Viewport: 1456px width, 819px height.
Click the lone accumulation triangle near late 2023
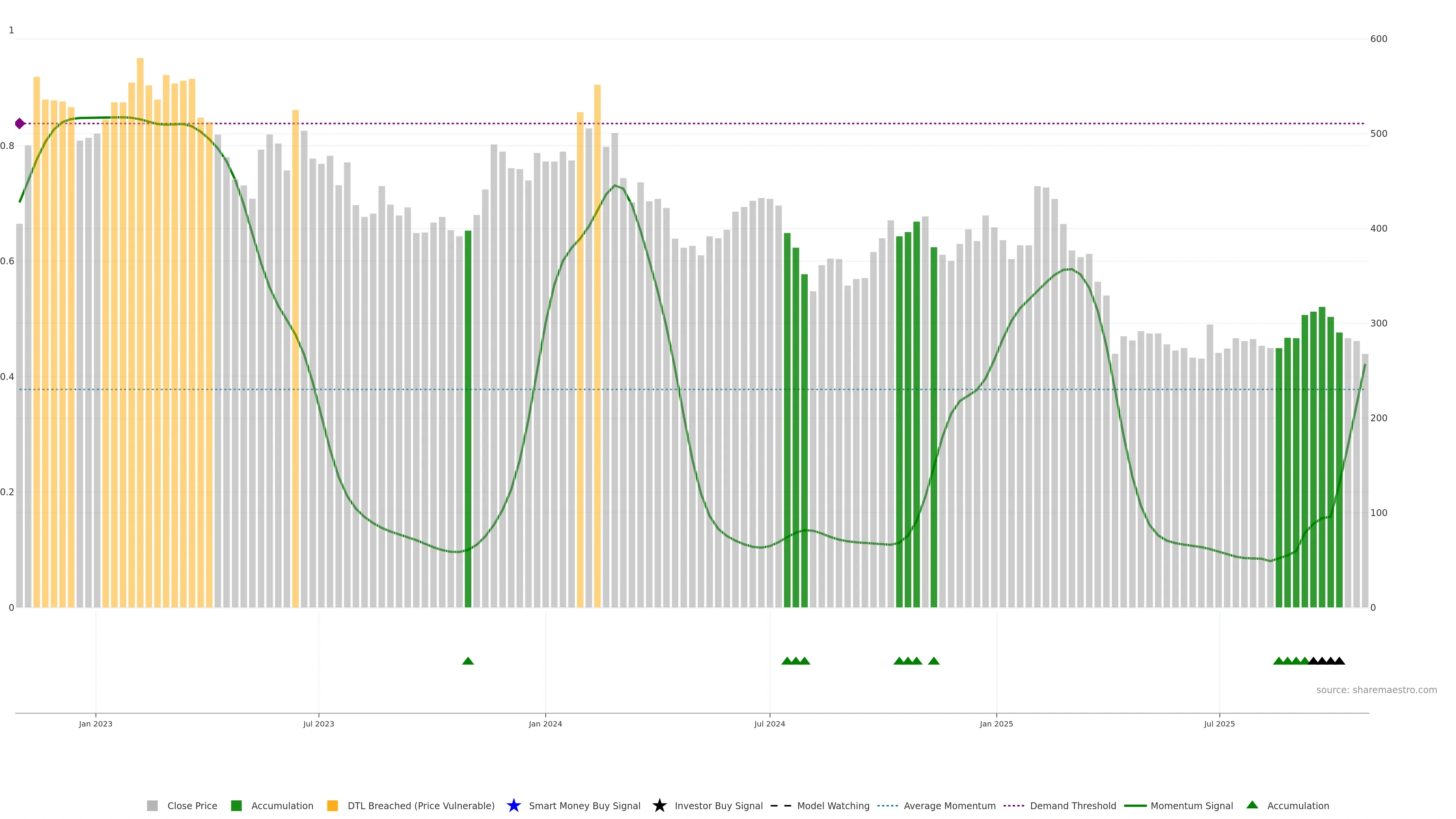point(468,661)
